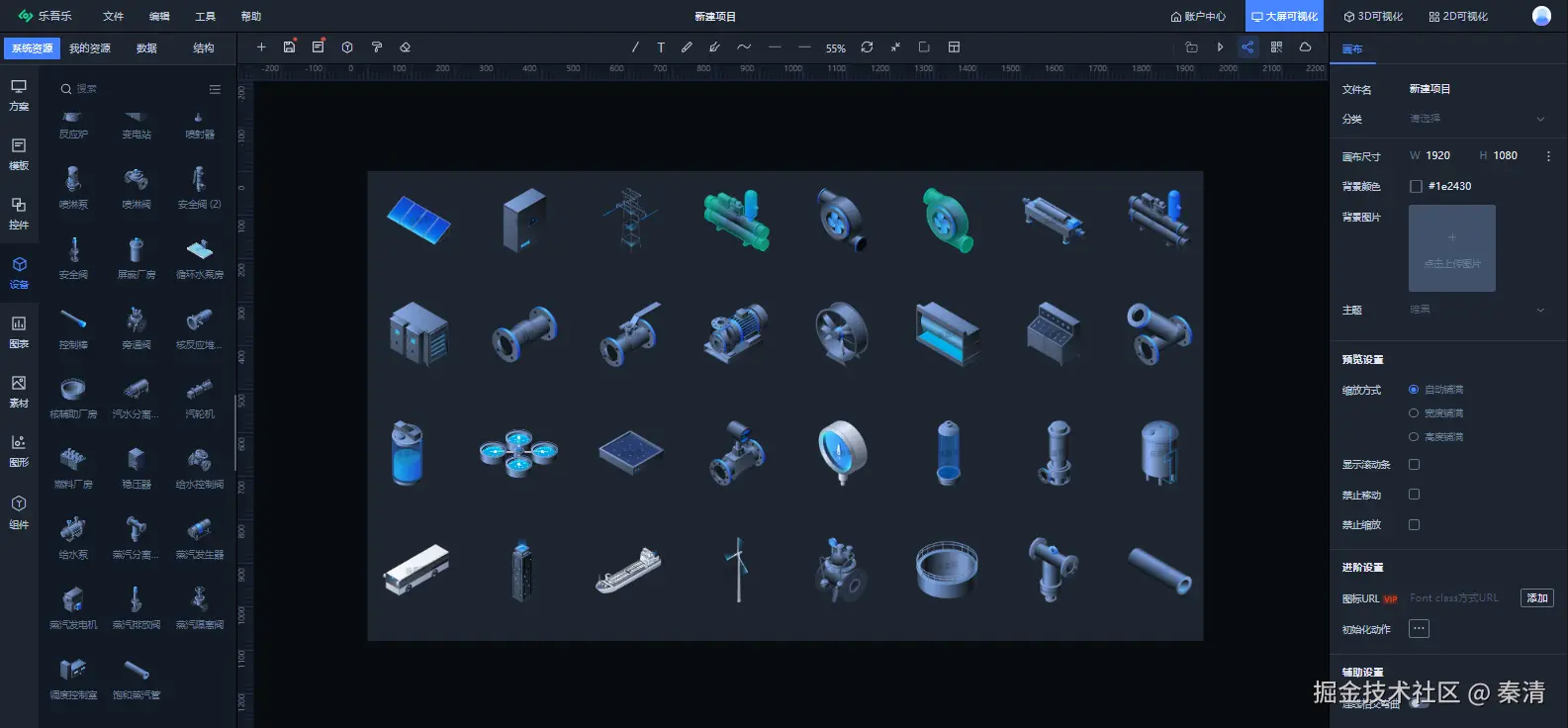Enable the 显示滚动条 checkbox
This screenshot has width=1568, height=728.
(1414, 465)
